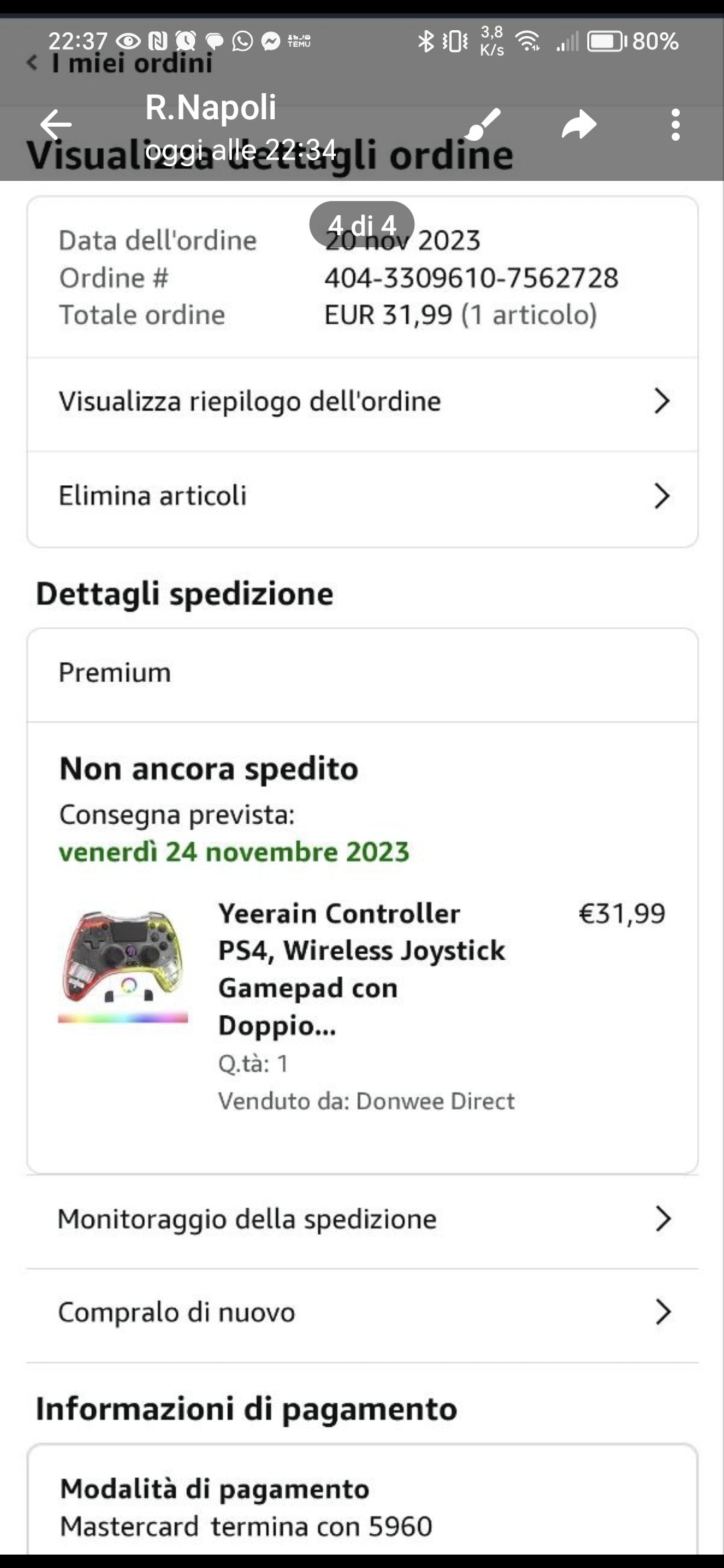Open the paintbrush edit tool
This screenshot has width=724, height=1568.
pyautogui.click(x=482, y=125)
